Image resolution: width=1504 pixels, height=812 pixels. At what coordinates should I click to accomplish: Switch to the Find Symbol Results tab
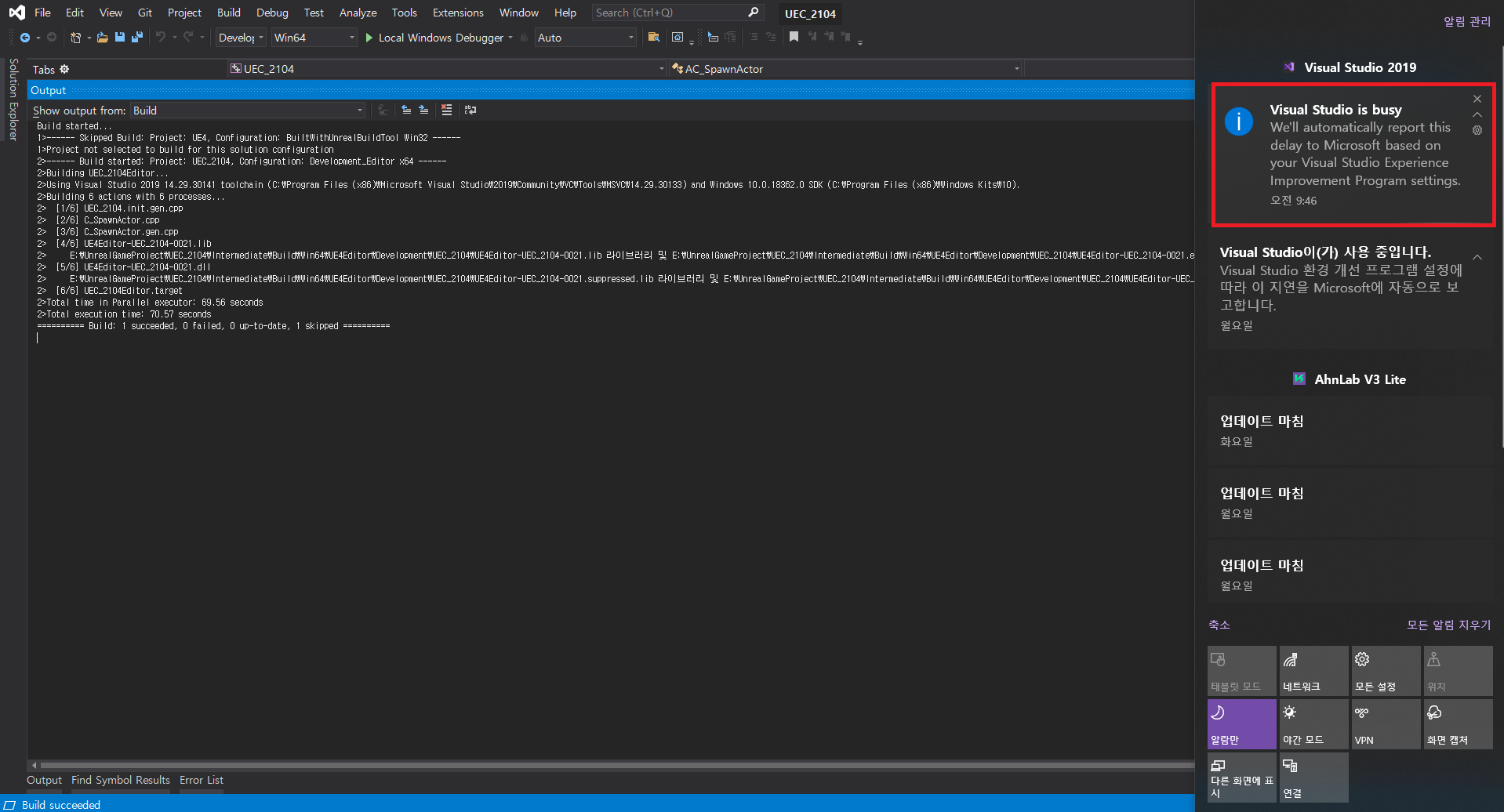click(121, 780)
